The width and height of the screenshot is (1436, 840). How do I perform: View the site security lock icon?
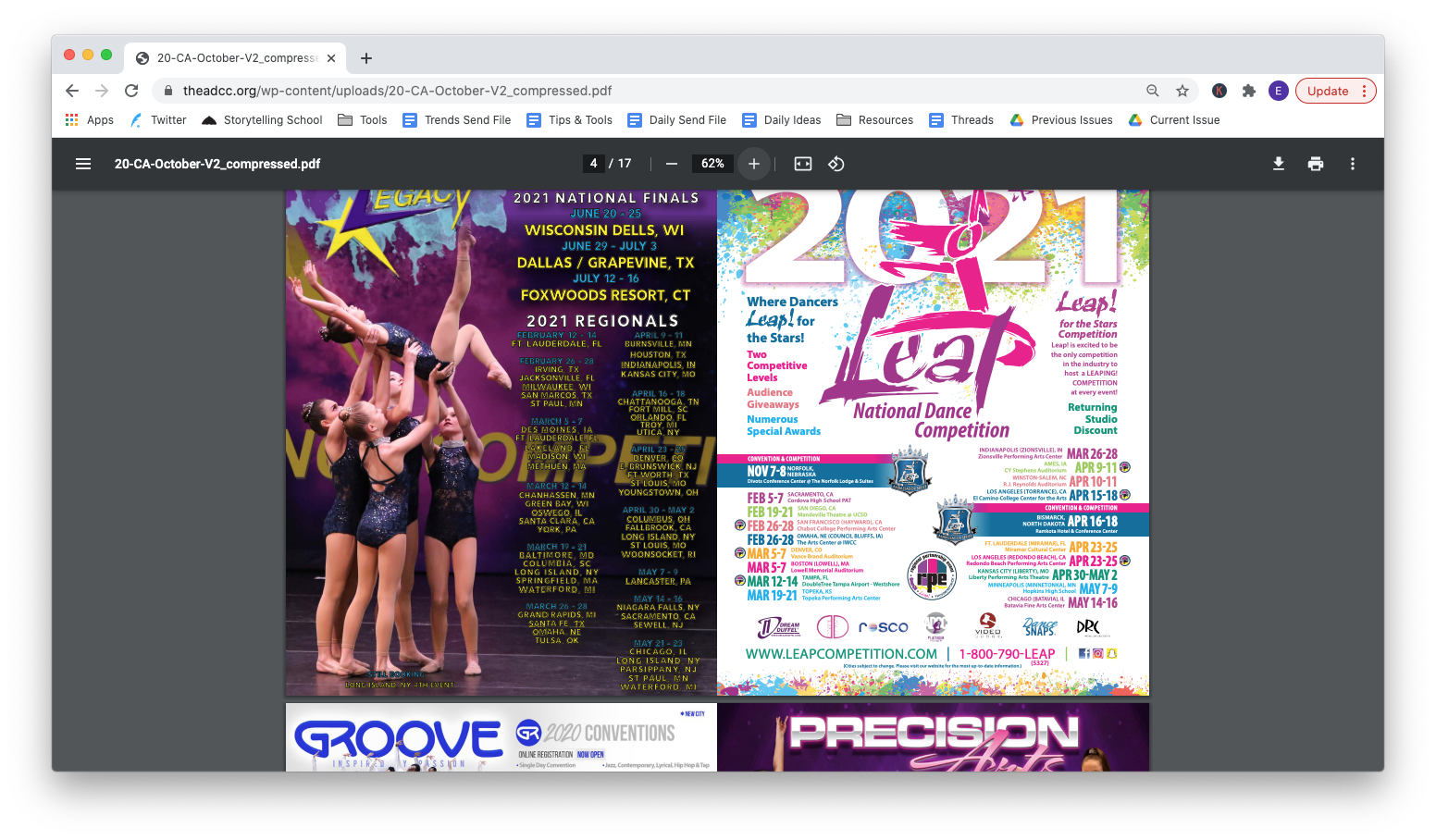pos(168,91)
